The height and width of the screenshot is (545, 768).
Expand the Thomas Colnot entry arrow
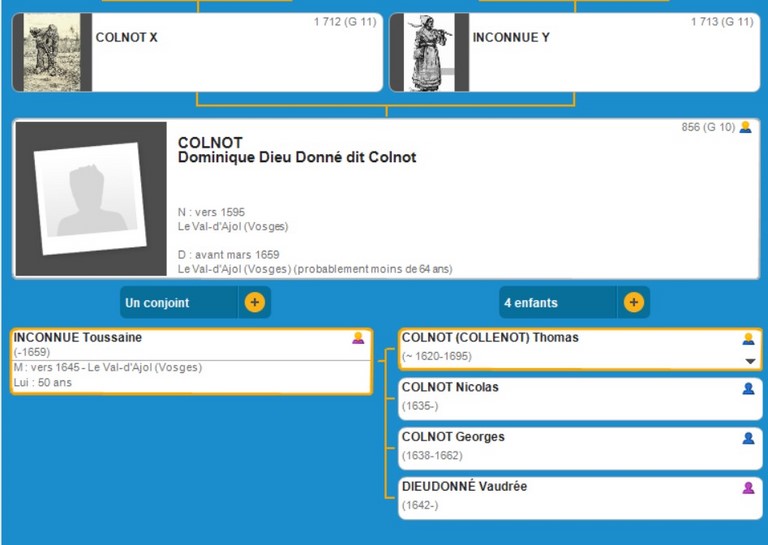[749, 361]
